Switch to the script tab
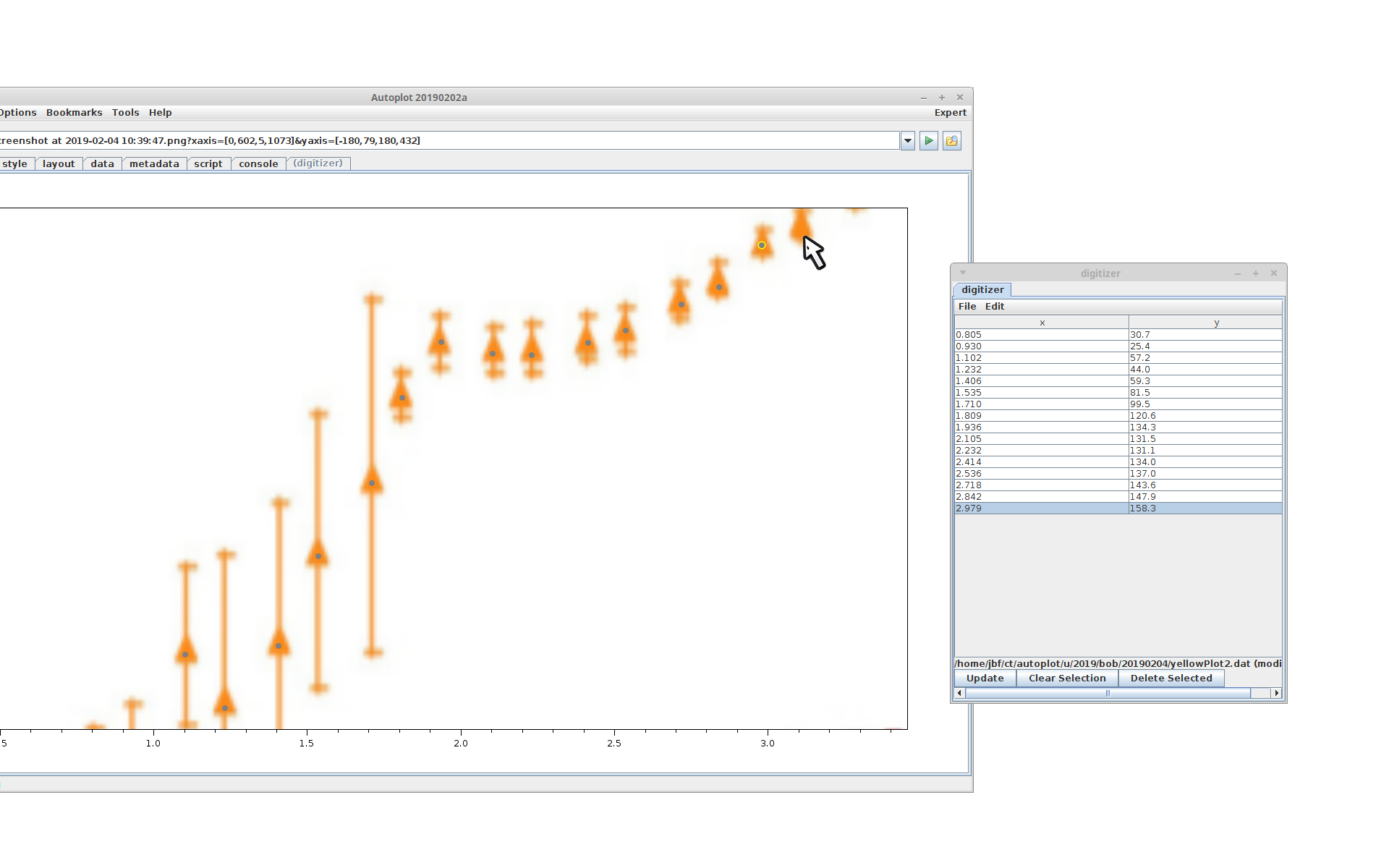Image resolution: width=1389 pixels, height=868 pixels. tap(208, 164)
